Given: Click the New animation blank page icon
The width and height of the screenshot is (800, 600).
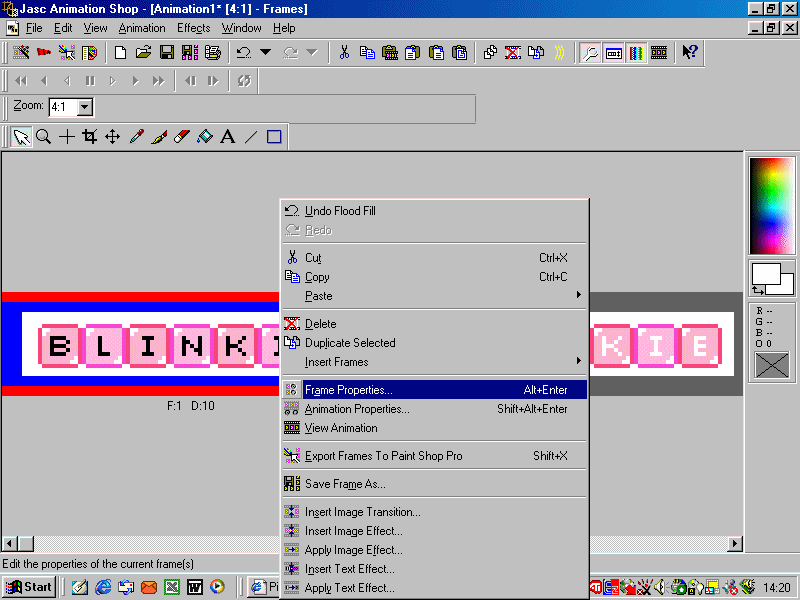Looking at the screenshot, I should coord(120,53).
